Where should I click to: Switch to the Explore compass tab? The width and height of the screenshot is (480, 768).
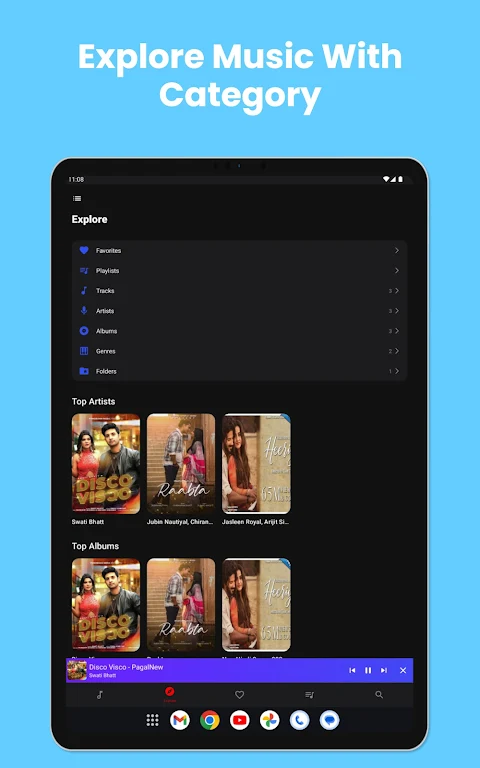tap(169, 694)
